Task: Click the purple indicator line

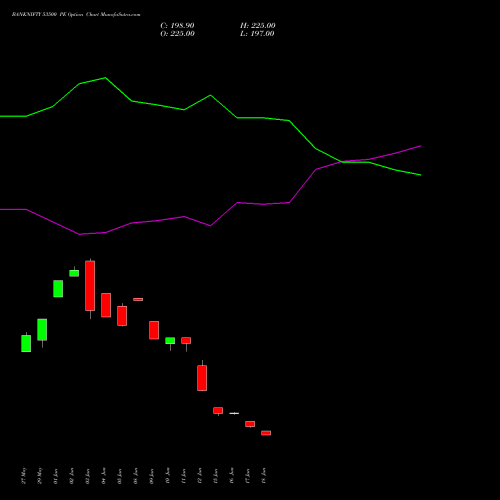Action: (210, 225)
